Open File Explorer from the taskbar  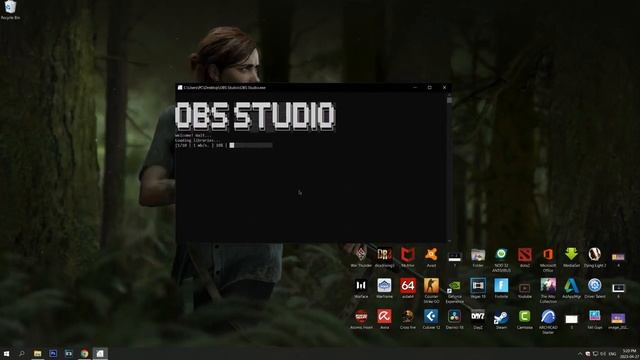point(38,353)
